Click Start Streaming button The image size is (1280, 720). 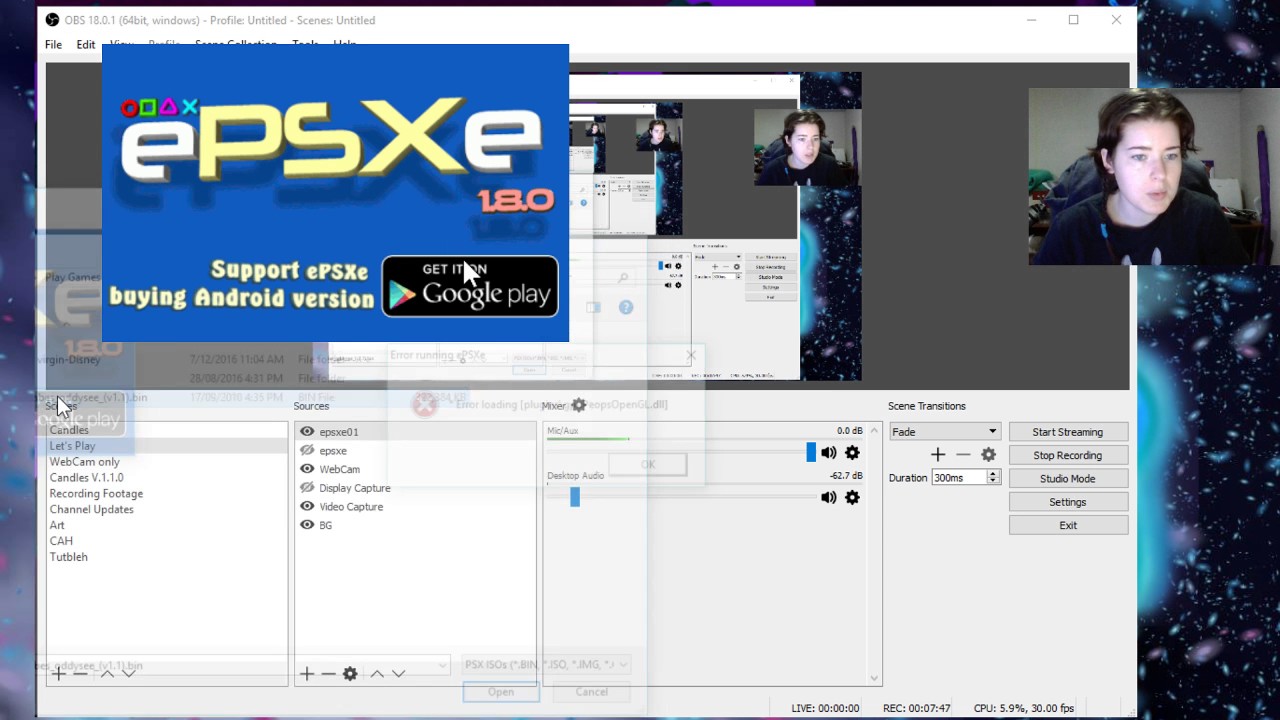1068,432
